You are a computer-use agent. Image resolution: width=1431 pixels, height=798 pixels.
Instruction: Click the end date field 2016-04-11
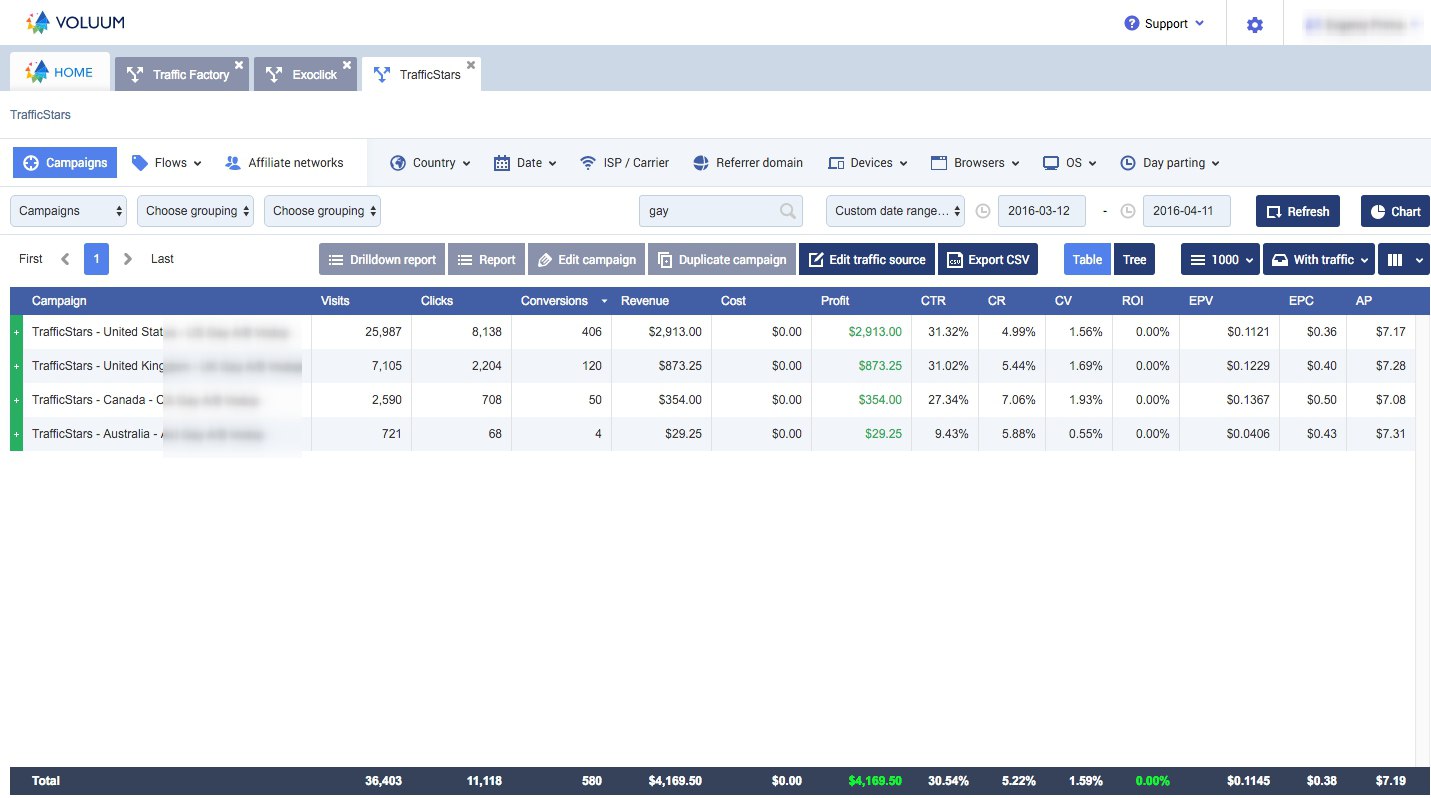pyautogui.click(x=1186, y=211)
